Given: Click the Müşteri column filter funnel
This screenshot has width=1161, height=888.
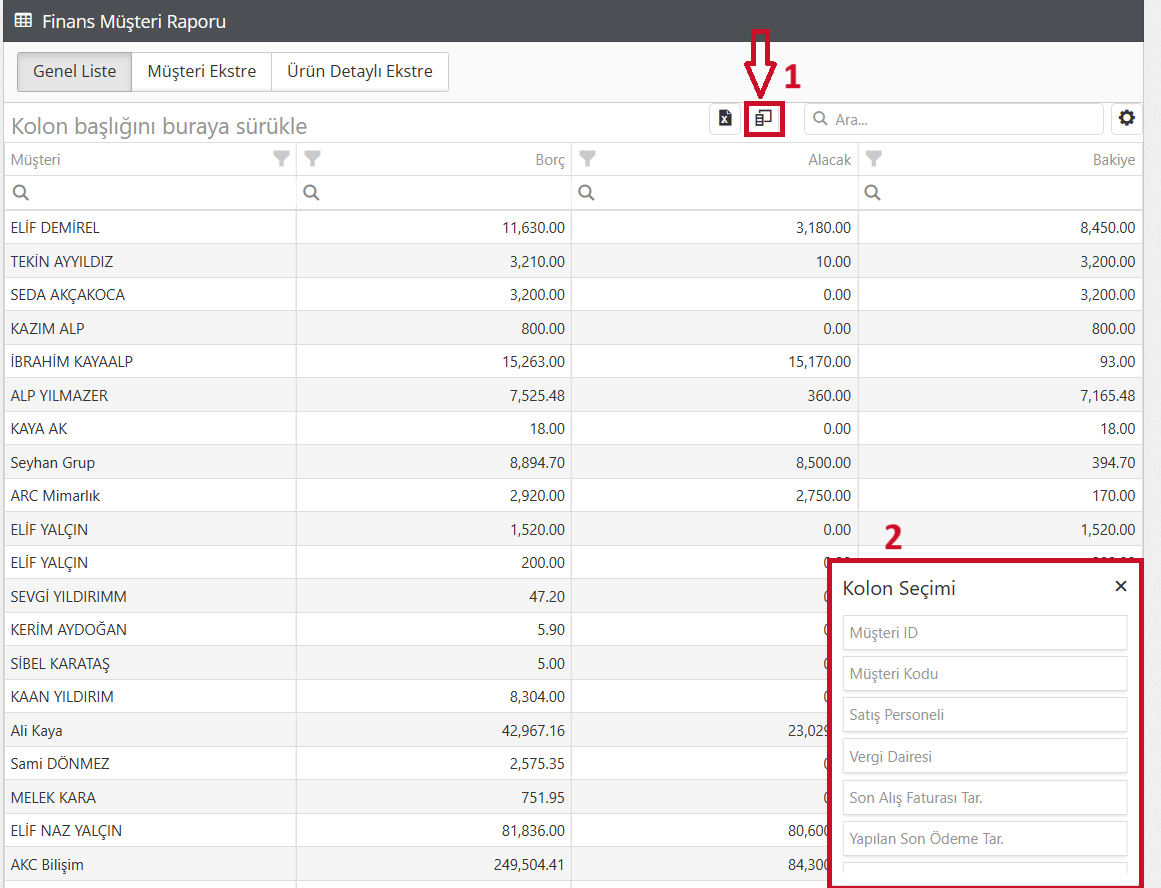Looking at the screenshot, I should click(282, 159).
